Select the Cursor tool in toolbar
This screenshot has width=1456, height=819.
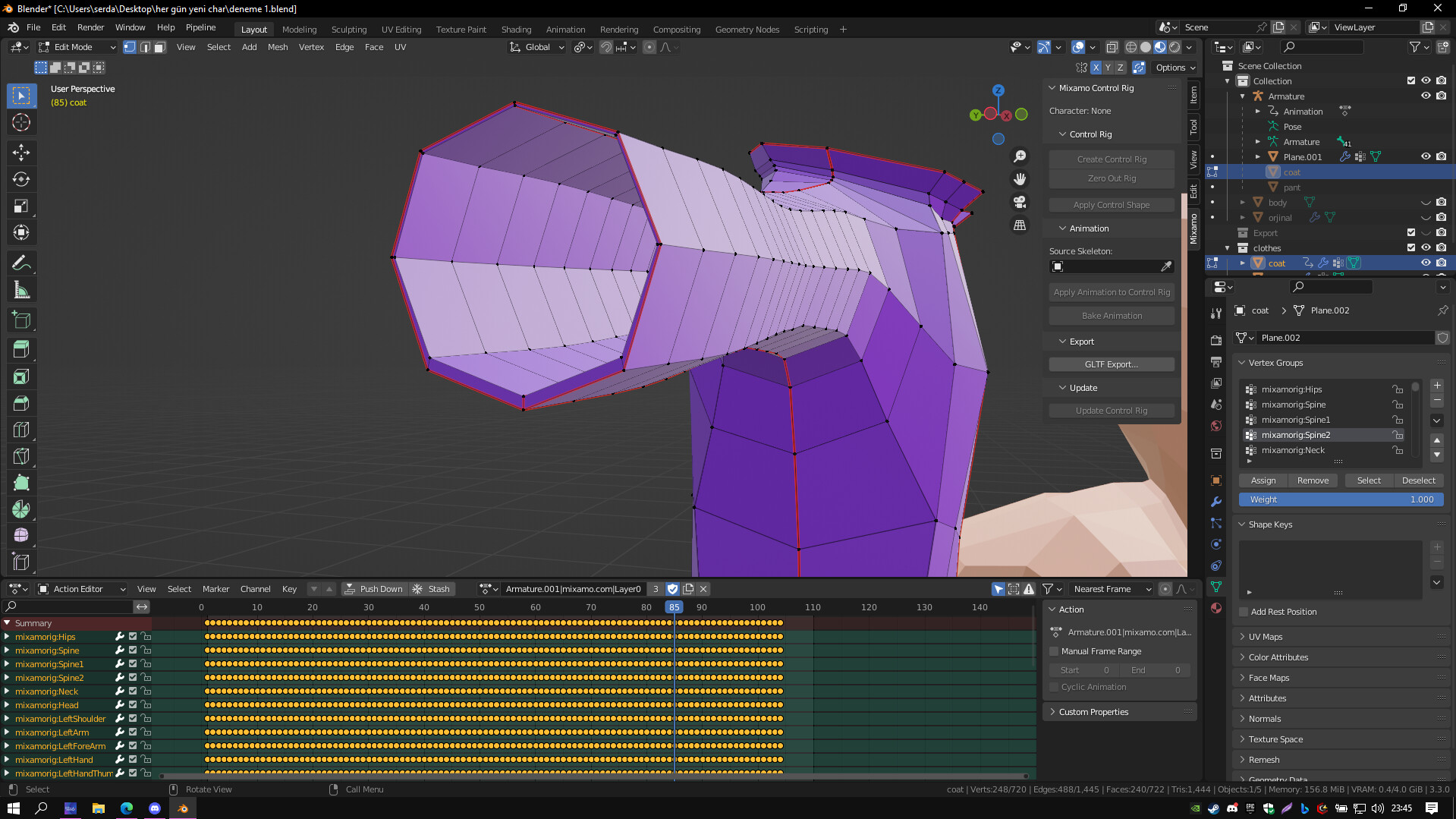click(21, 122)
